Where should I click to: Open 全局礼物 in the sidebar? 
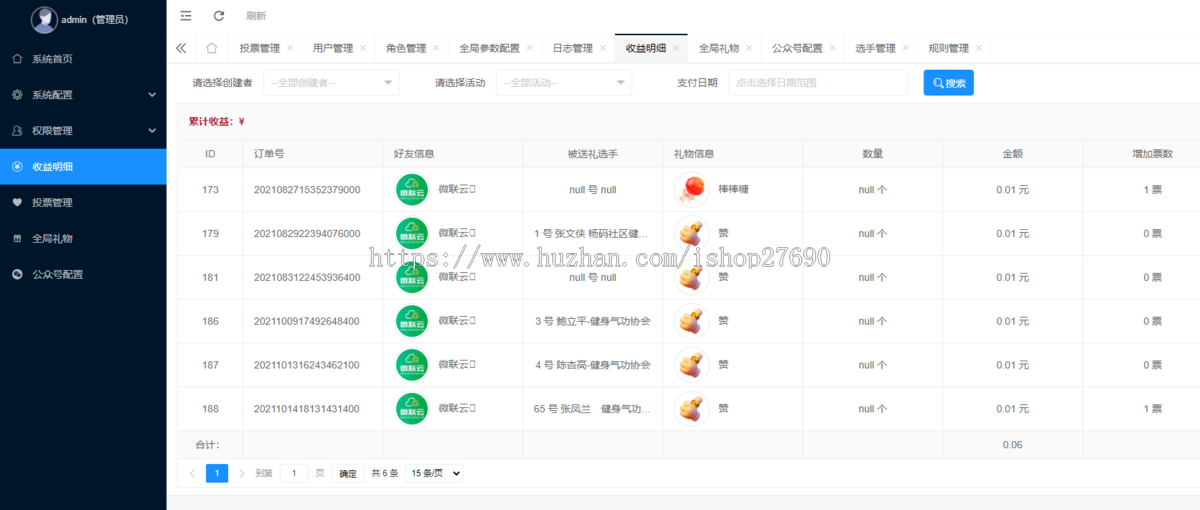click(83, 239)
